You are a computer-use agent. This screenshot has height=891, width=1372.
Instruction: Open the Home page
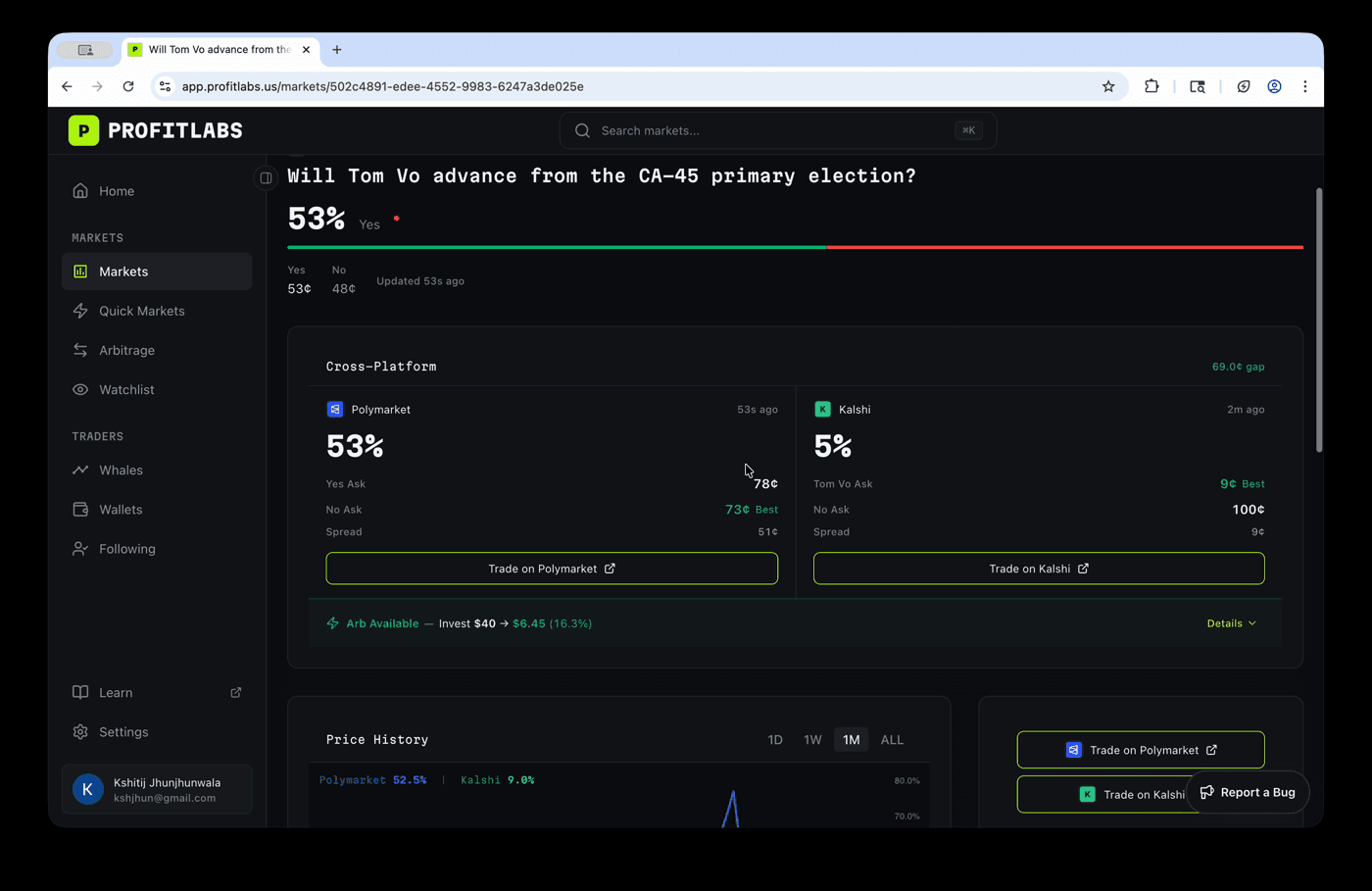tap(157, 191)
